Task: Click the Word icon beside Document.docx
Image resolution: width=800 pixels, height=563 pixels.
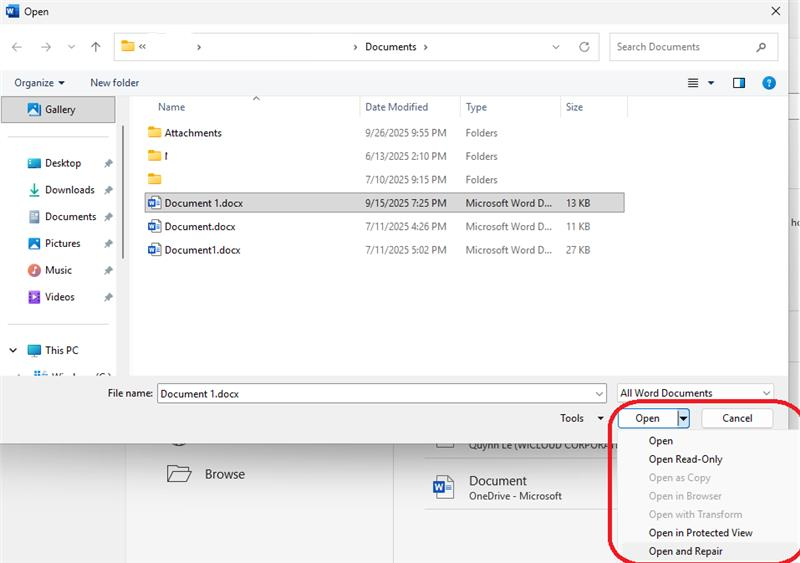Action: (154, 226)
